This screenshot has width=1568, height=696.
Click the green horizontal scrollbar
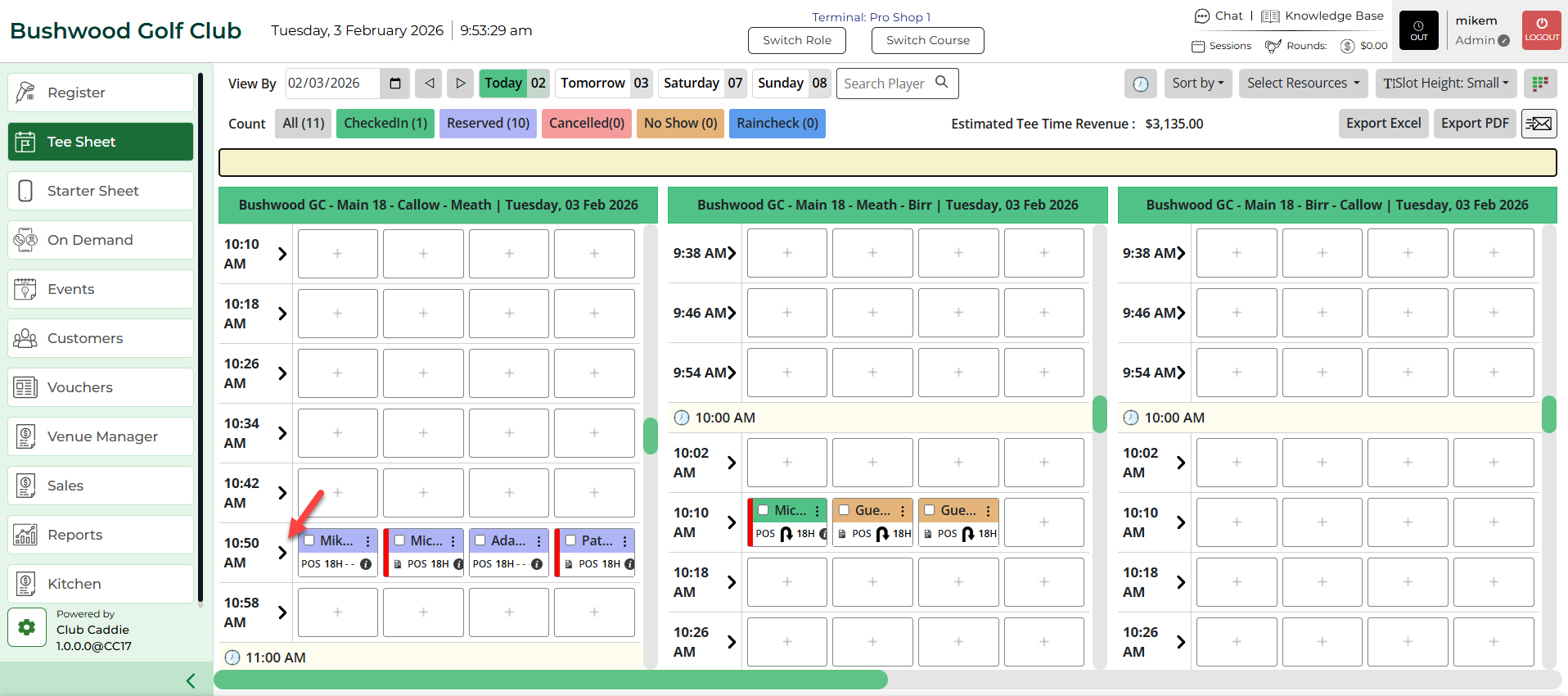click(x=551, y=680)
